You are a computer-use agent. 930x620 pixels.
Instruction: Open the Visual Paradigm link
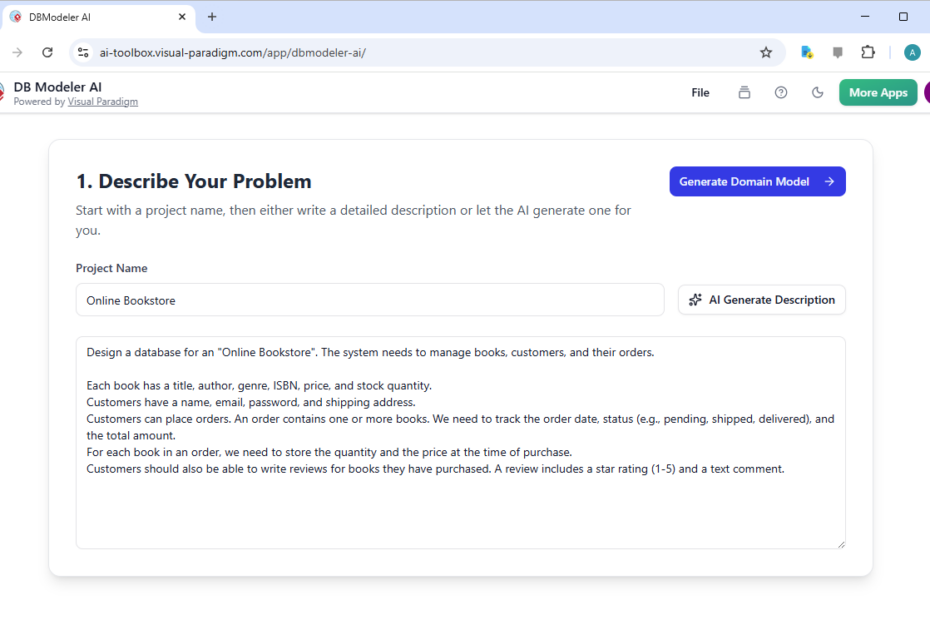[102, 101]
